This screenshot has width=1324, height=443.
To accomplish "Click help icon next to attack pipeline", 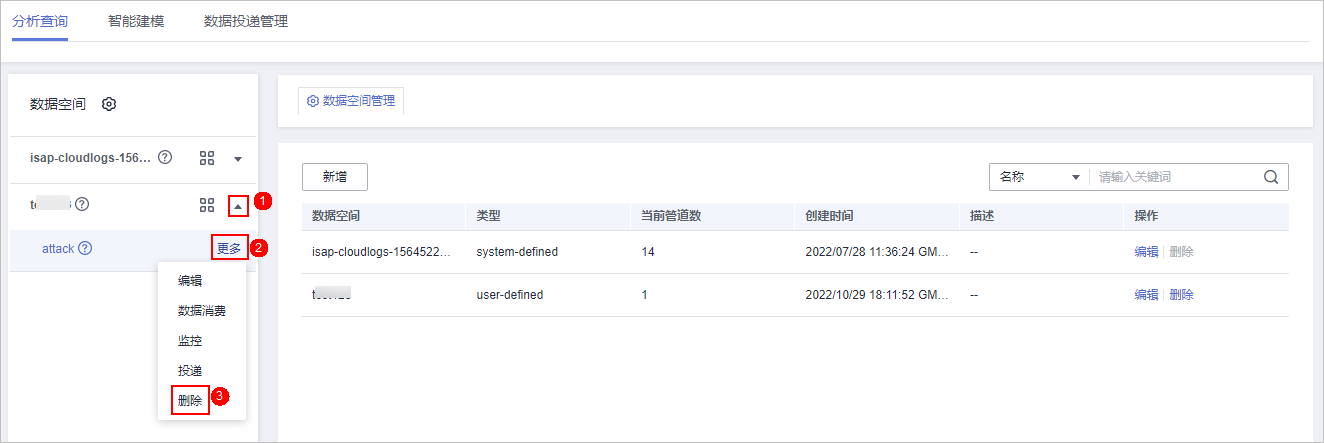I will coord(85,248).
